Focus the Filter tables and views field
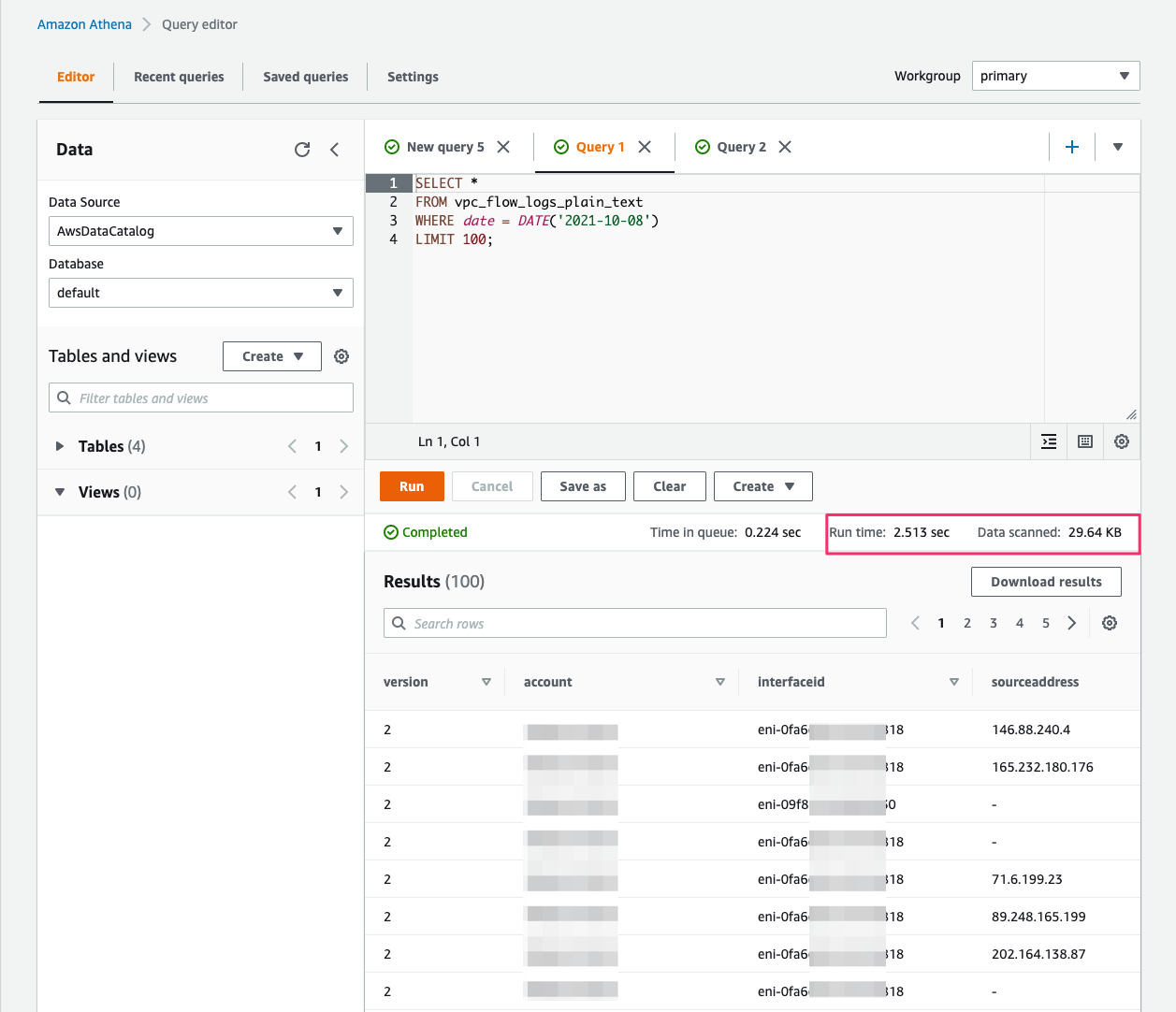This screenshot has height=1012, width=1176. click(201, 398)
